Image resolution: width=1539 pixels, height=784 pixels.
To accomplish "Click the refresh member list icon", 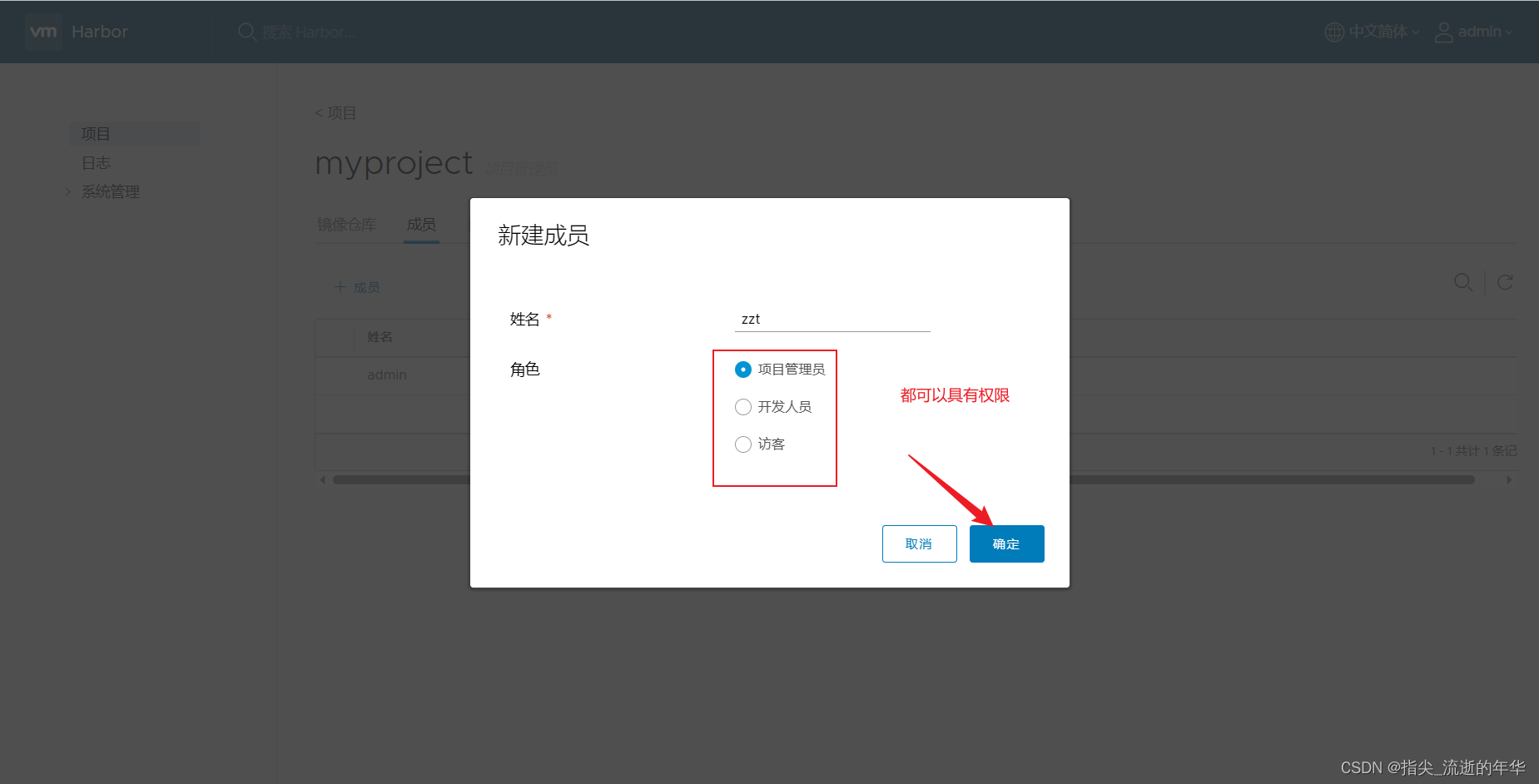I will (1505, 282).
